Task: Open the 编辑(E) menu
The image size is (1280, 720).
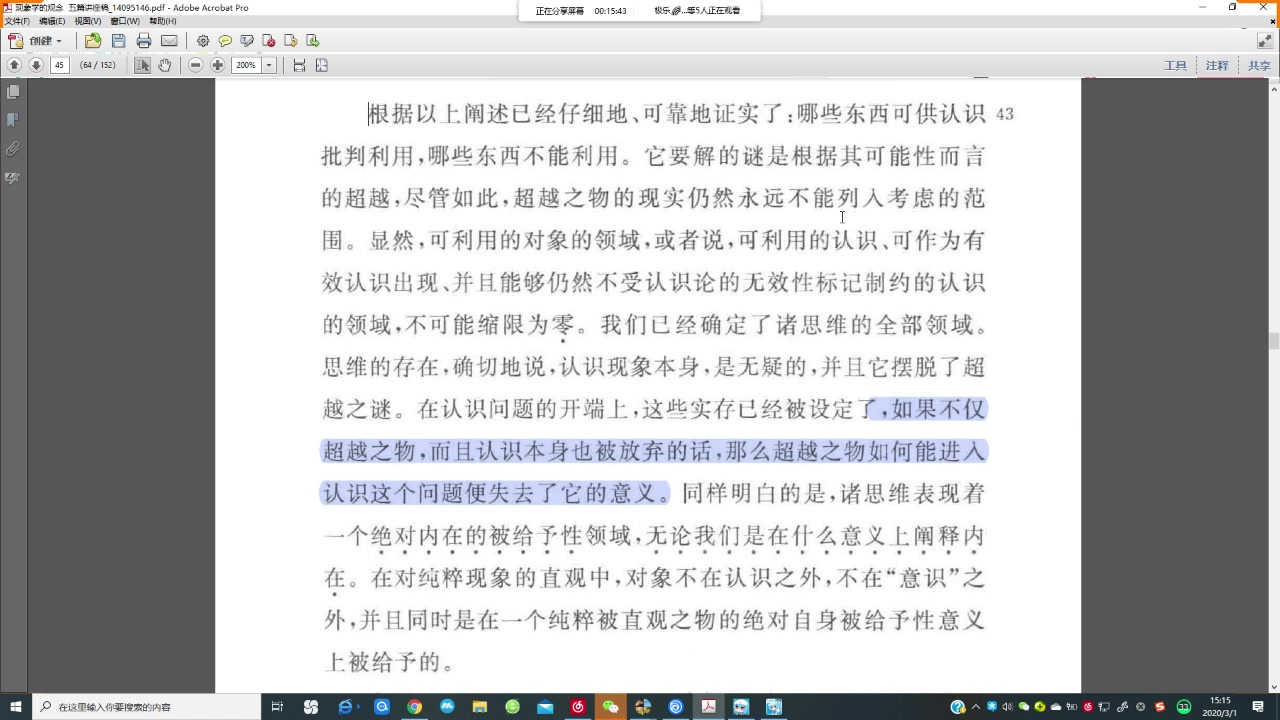Action: point(52,21)
